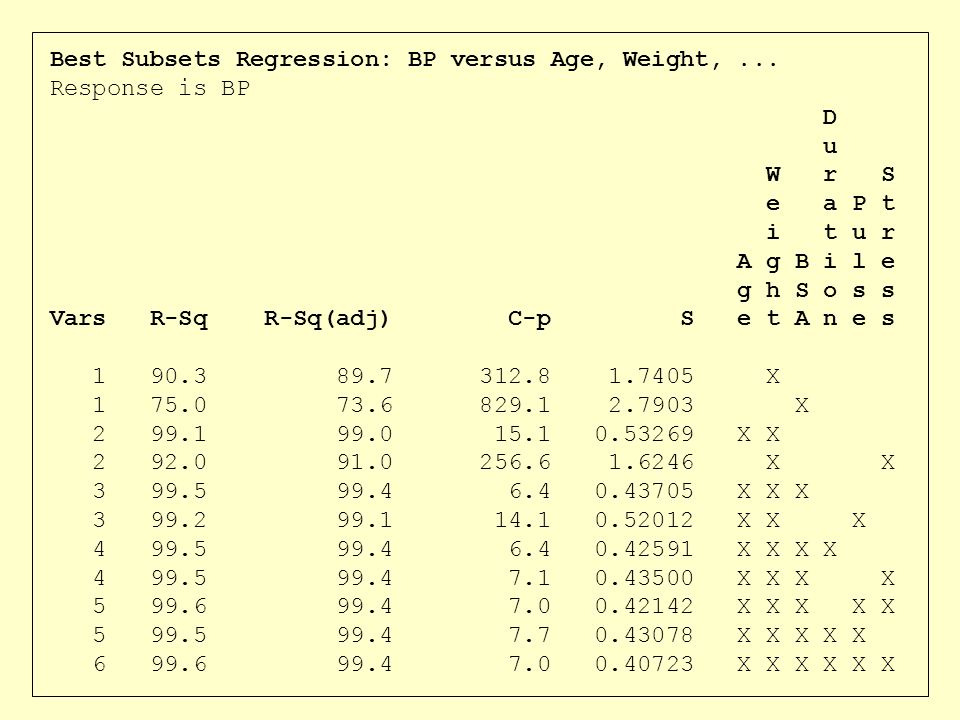The image size is (960, 720).
Task: Click the R-Sq column header
Action: [x=179, y=319]
